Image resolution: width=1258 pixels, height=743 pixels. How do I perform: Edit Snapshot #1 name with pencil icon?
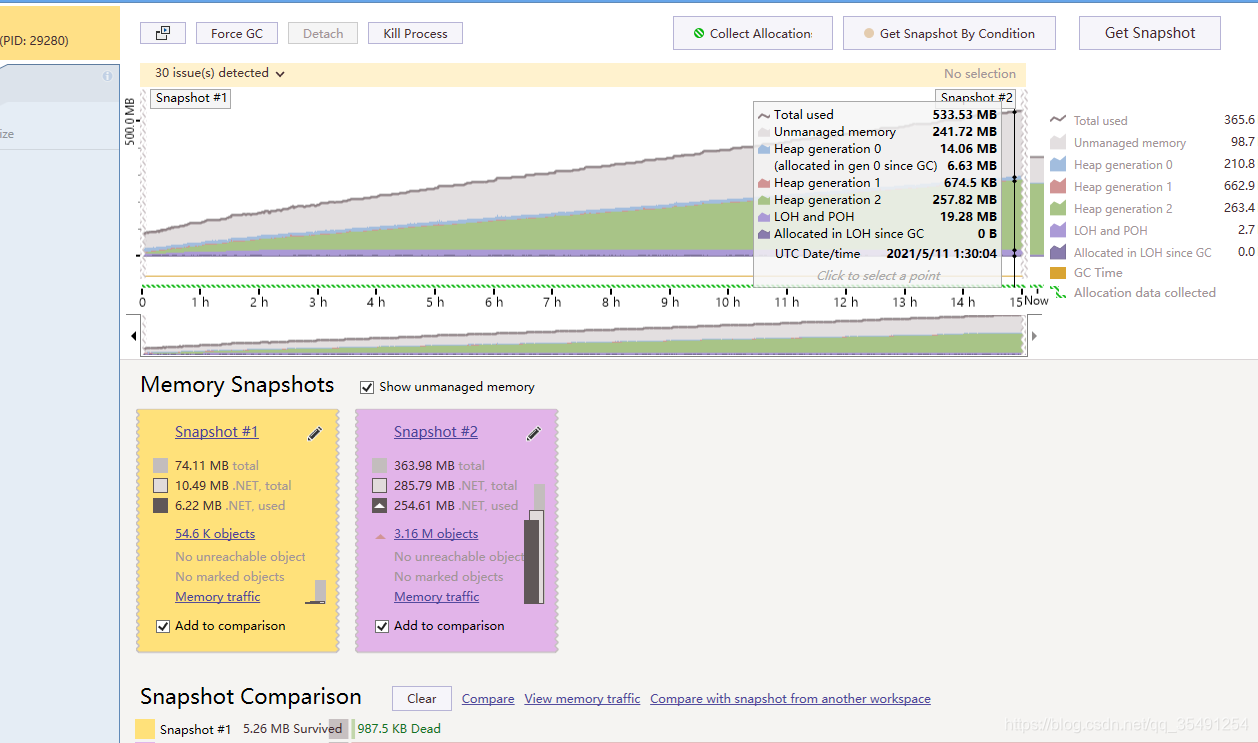(314, 433)
